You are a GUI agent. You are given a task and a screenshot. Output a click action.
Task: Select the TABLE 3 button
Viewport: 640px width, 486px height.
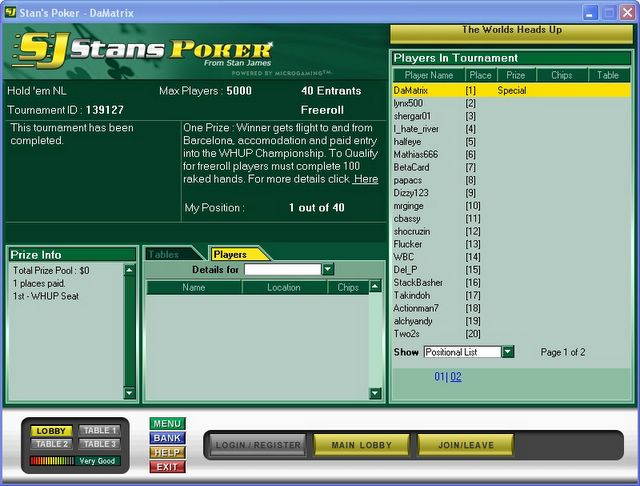(100, 444)
